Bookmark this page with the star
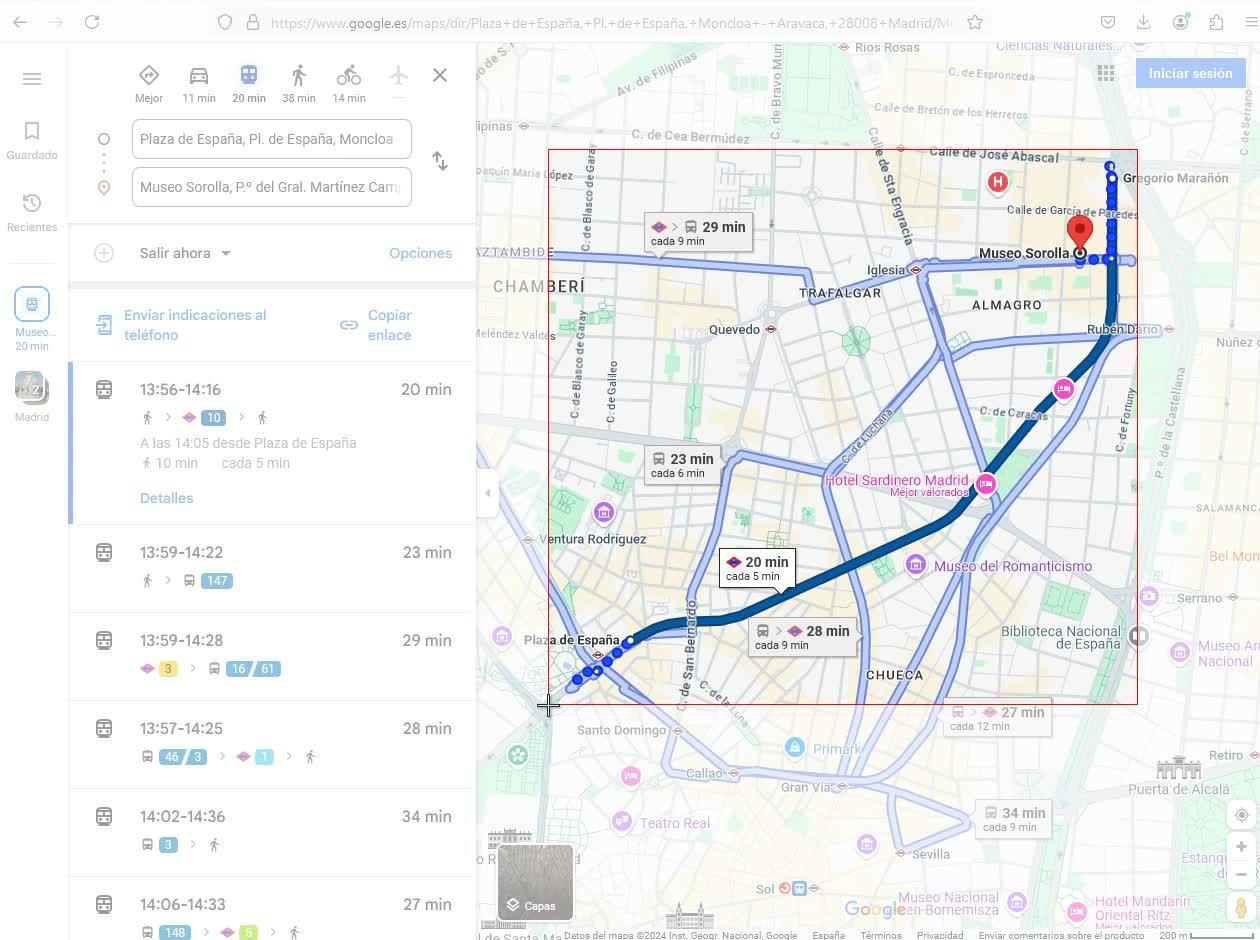This screenshot has width=1260, height=940. 974,22
